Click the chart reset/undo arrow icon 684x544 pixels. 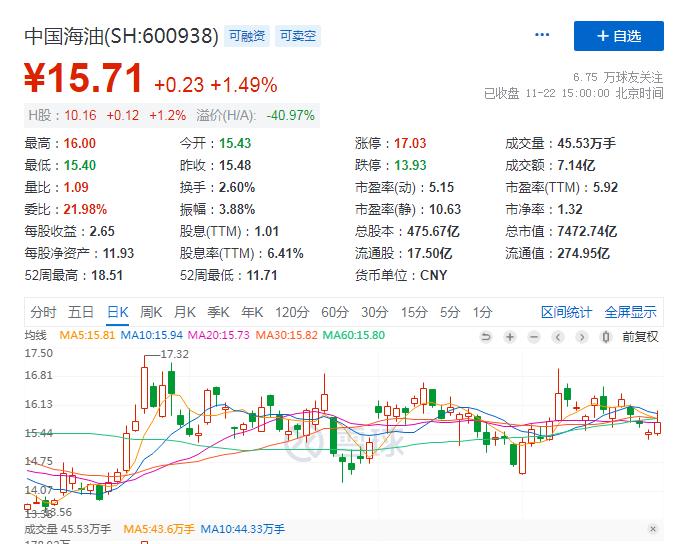(x=486, y=337)
